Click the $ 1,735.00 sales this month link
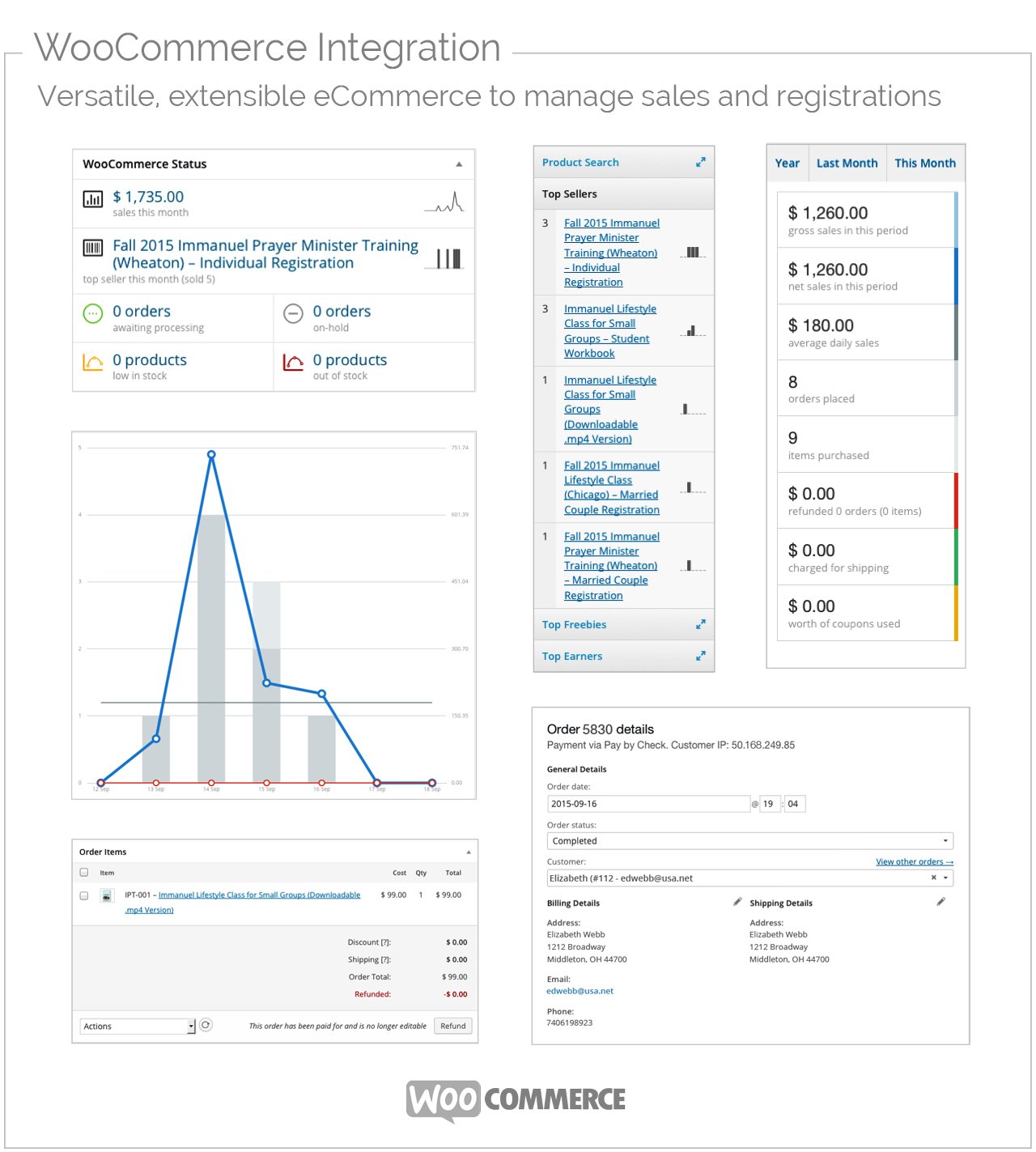The height and width of the screenshot is (1152, 1036). pos(148,197)
